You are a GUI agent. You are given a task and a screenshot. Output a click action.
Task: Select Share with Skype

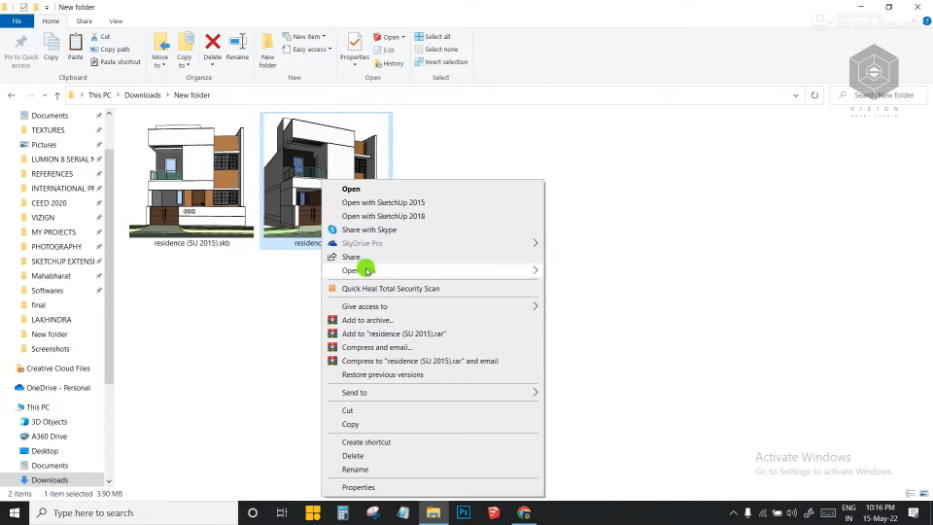[369, 230]
